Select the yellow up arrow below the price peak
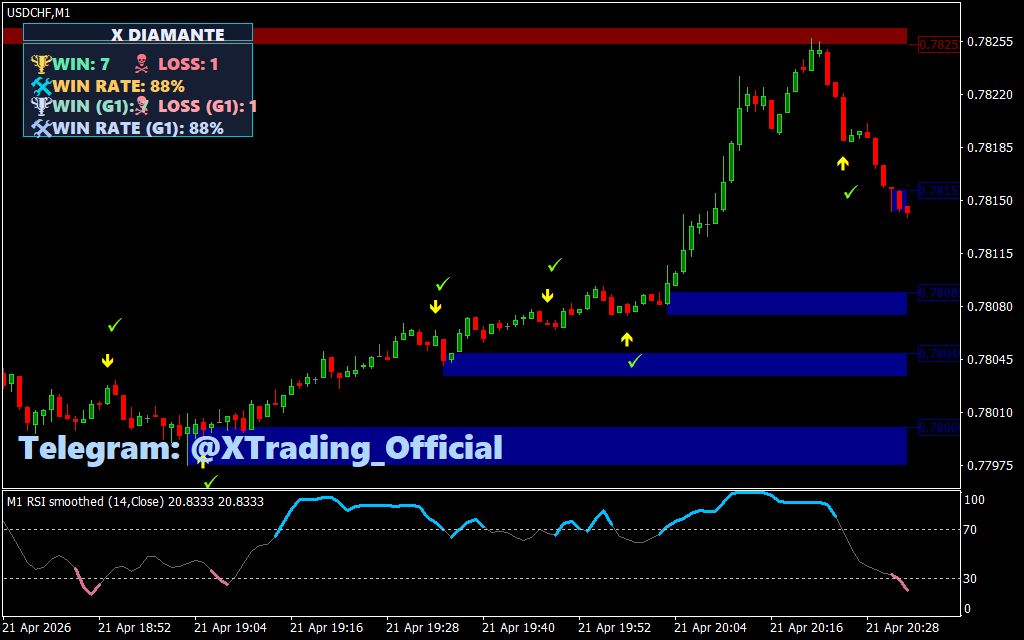Image resolution: width=1024 pixels, height=640 pixels. (843, 163)
